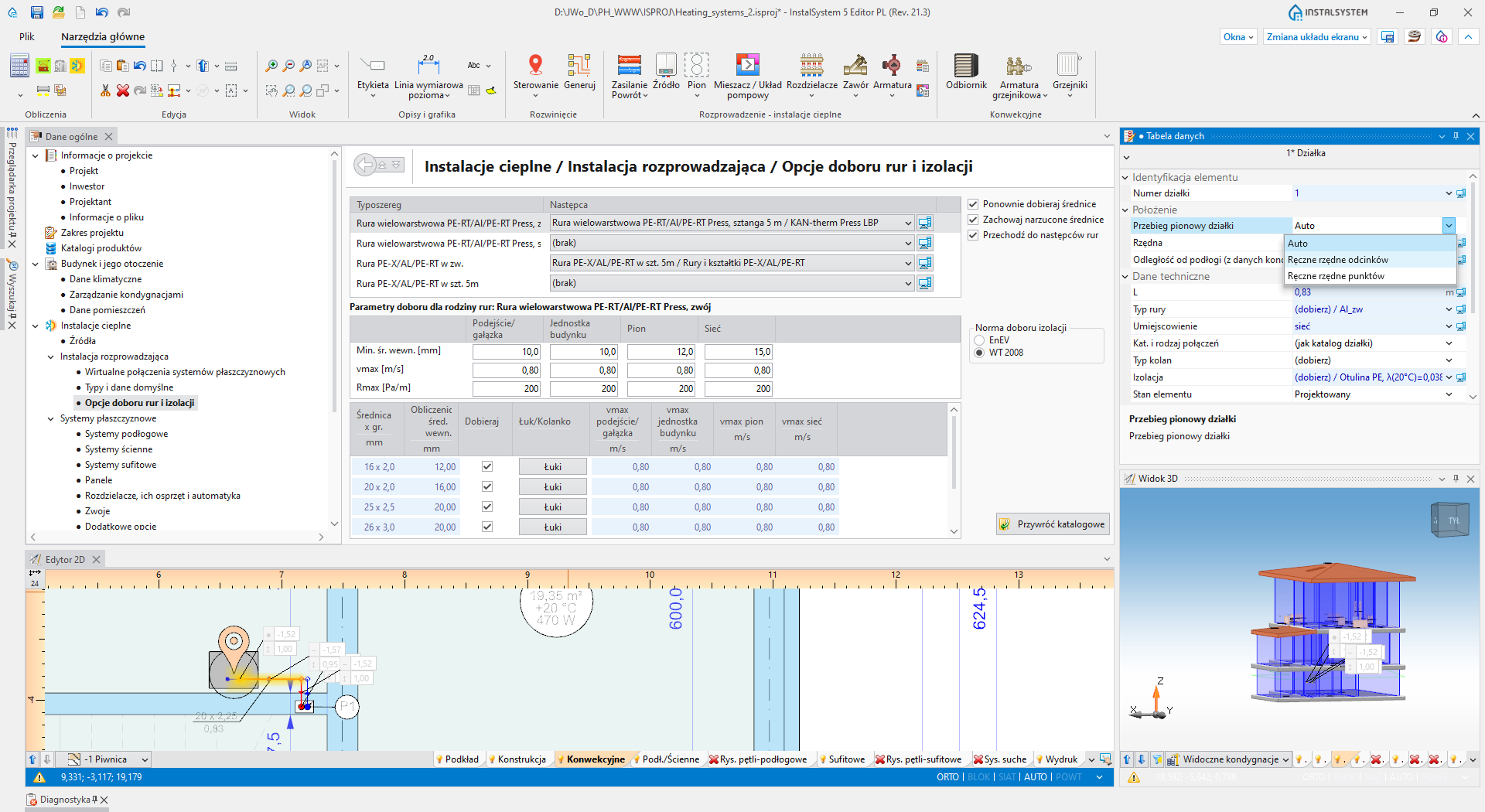Open the Przebieg pionowy działki dropdown arrow

(1449, 226)
